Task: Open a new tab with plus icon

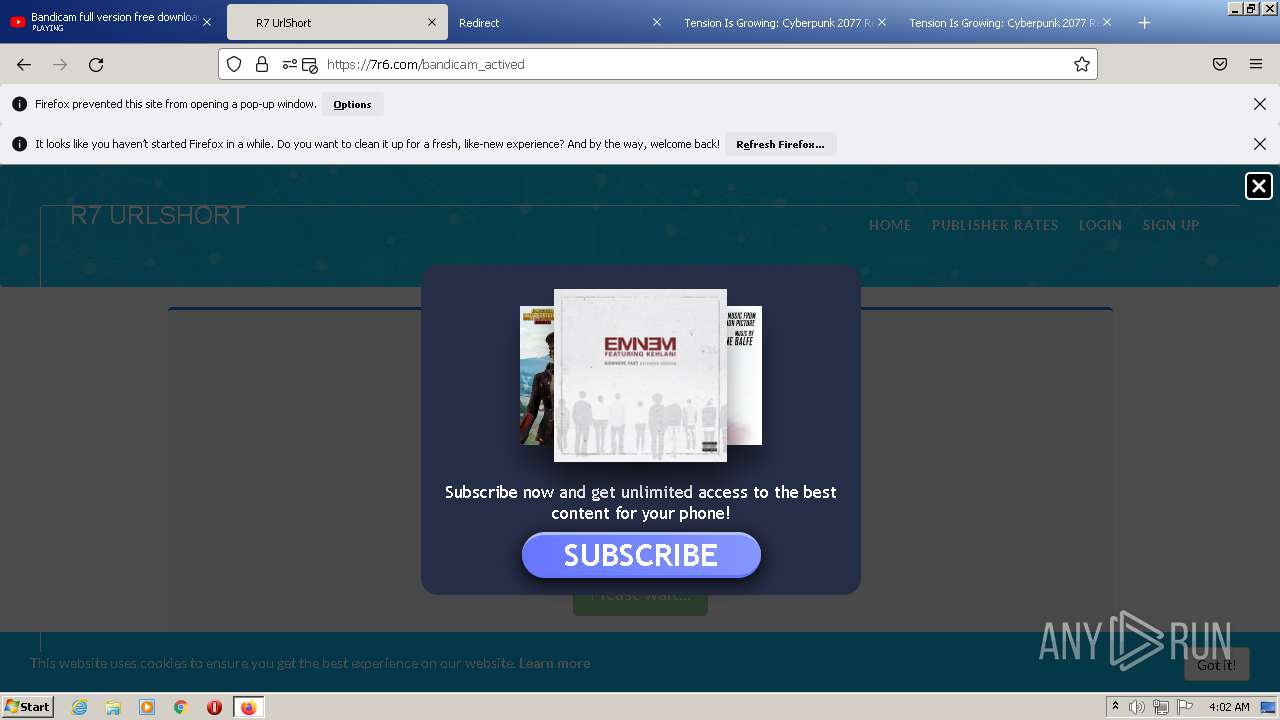Action: coord(1144,23)
